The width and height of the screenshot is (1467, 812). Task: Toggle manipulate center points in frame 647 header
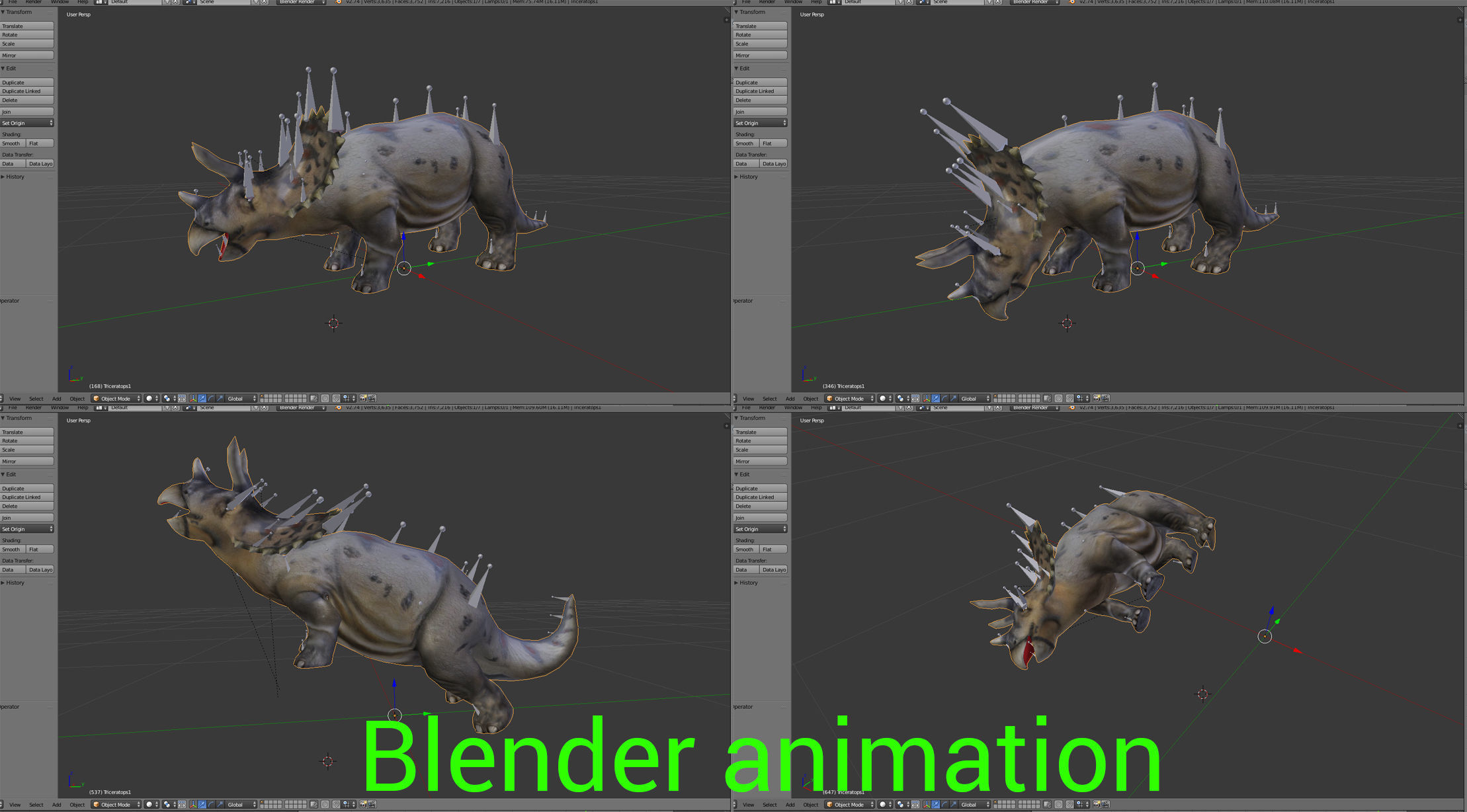point(915,804)
